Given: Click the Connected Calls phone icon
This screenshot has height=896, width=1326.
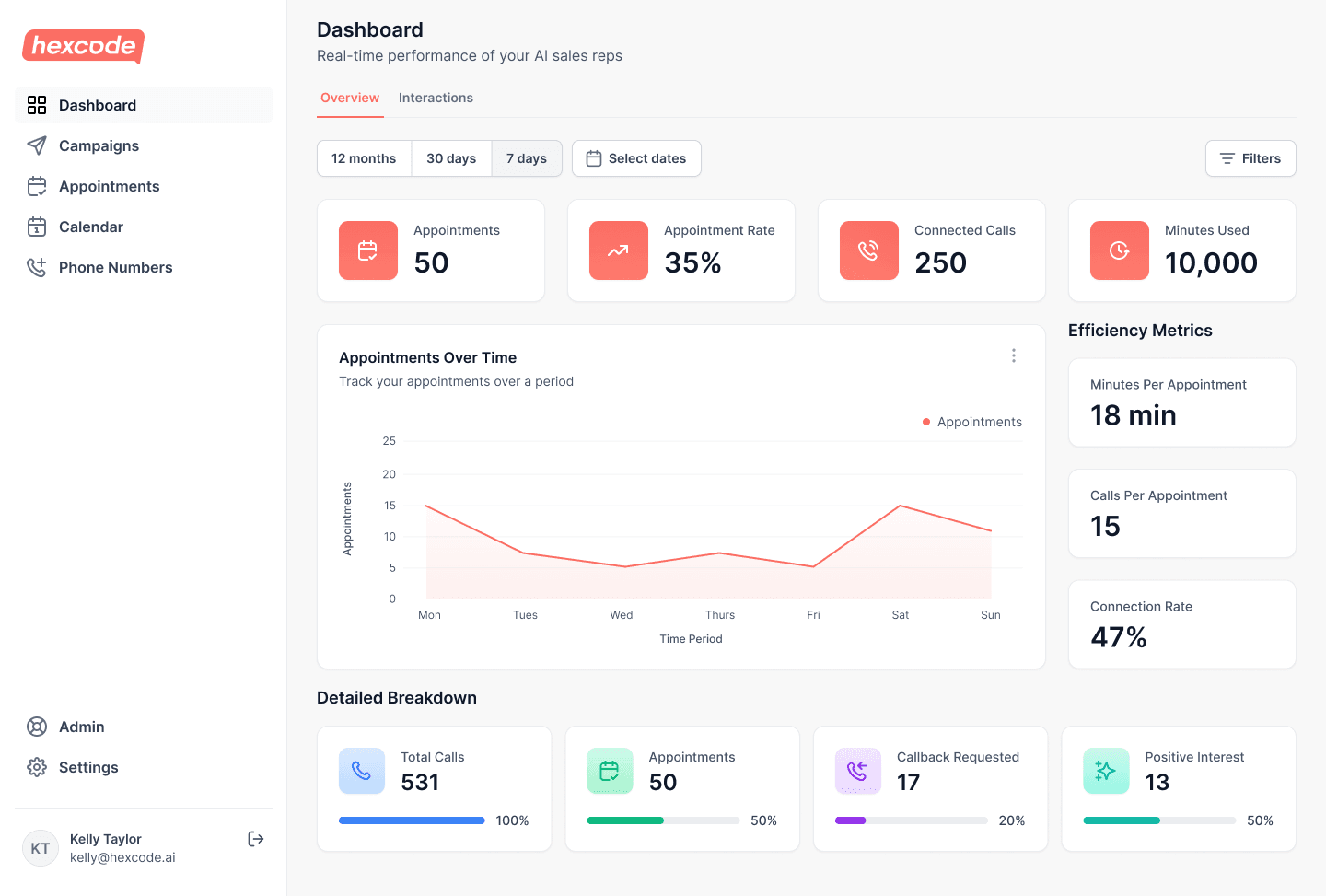Looking at the screenshot, I should point(868,250).
